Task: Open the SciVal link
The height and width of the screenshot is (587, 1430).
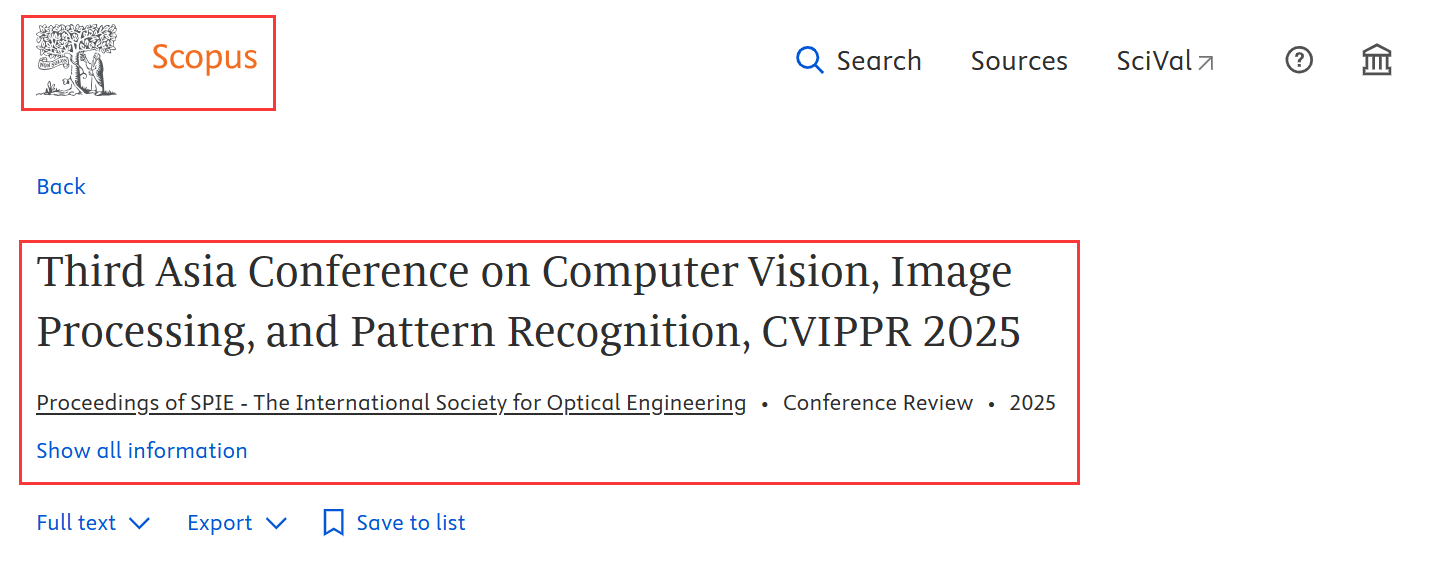Action: click(1154, 61)
